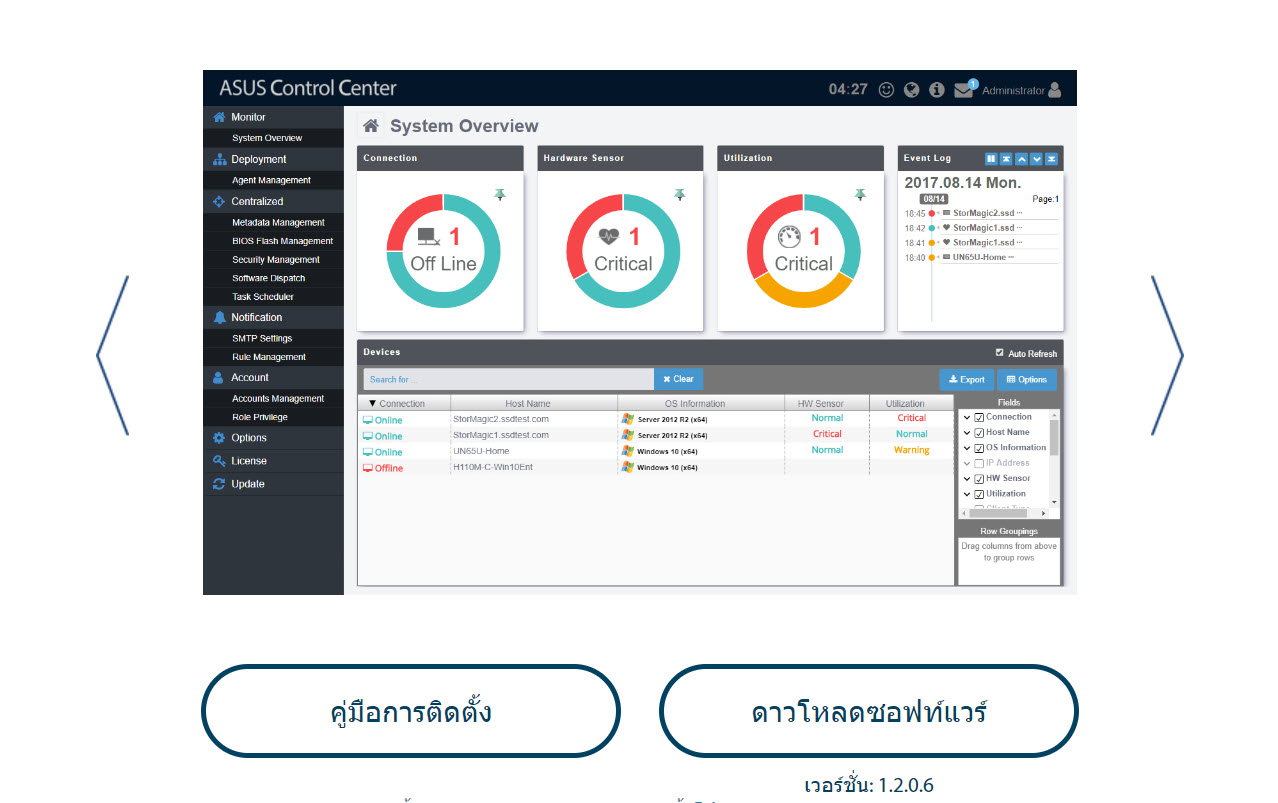Screen dimensions: 1278x803
Task: Click the smiley face icon in header
Action: (x=886, y=89)
